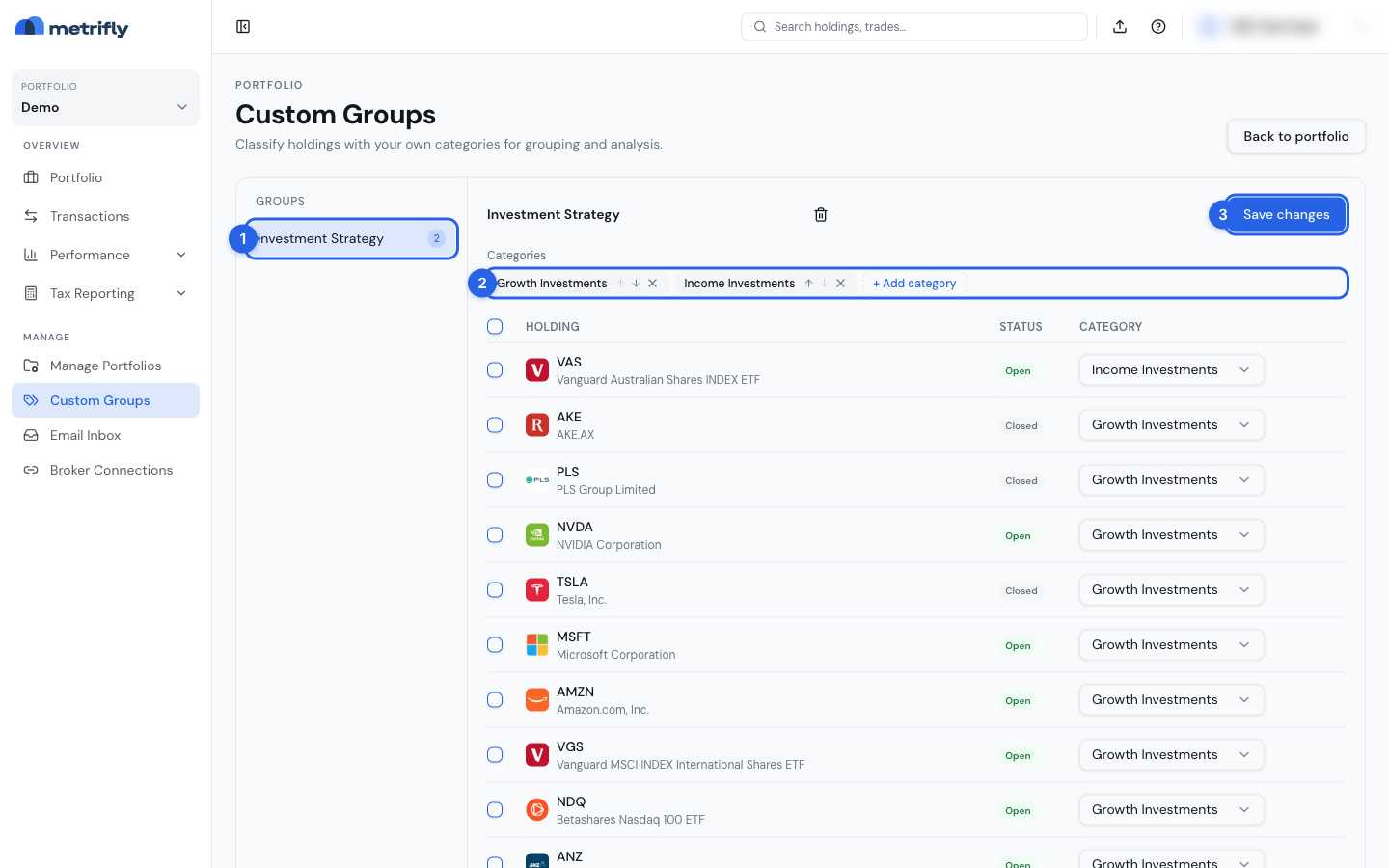The image size is (1389, 868).
Task: Check the AKE holding checkbox
Action: click(495, 425)
